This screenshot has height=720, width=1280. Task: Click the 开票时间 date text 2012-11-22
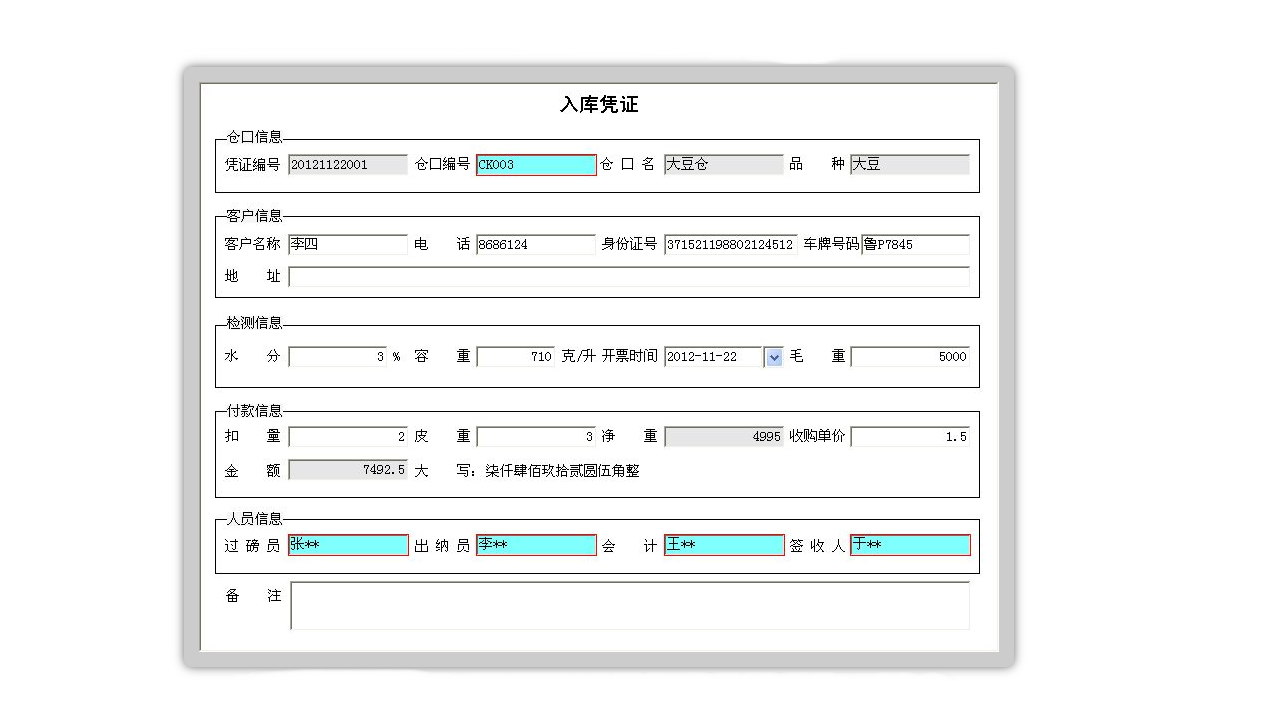tap(712, 357)
